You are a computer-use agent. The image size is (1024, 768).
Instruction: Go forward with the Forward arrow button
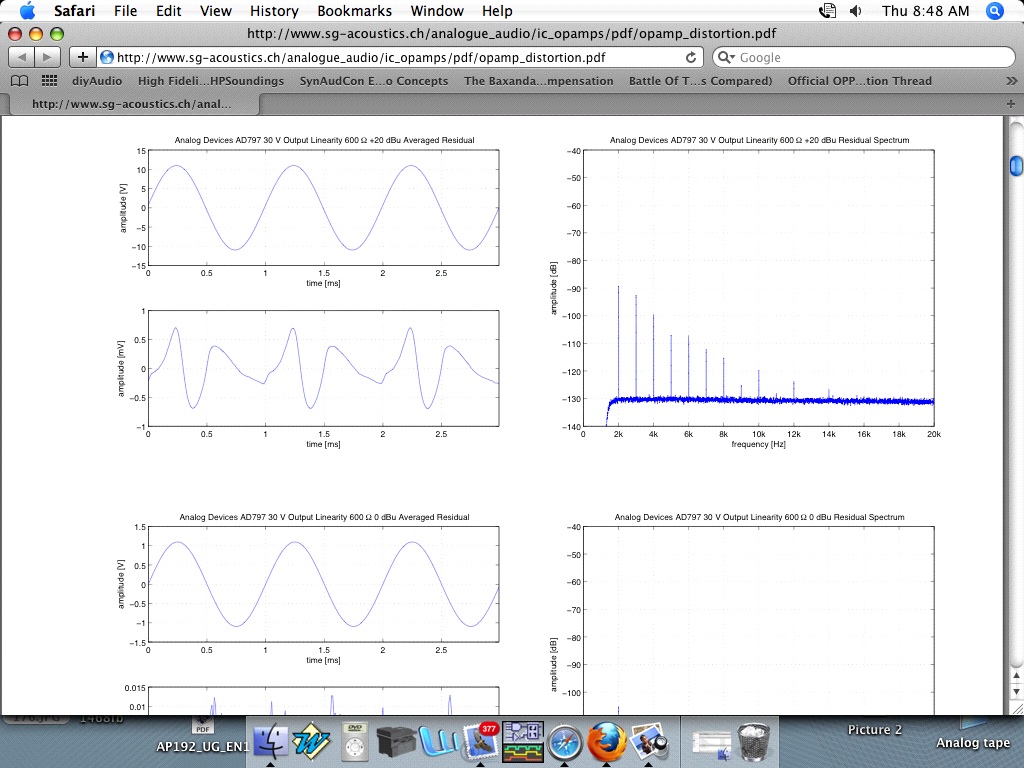(x=48, y=57)
